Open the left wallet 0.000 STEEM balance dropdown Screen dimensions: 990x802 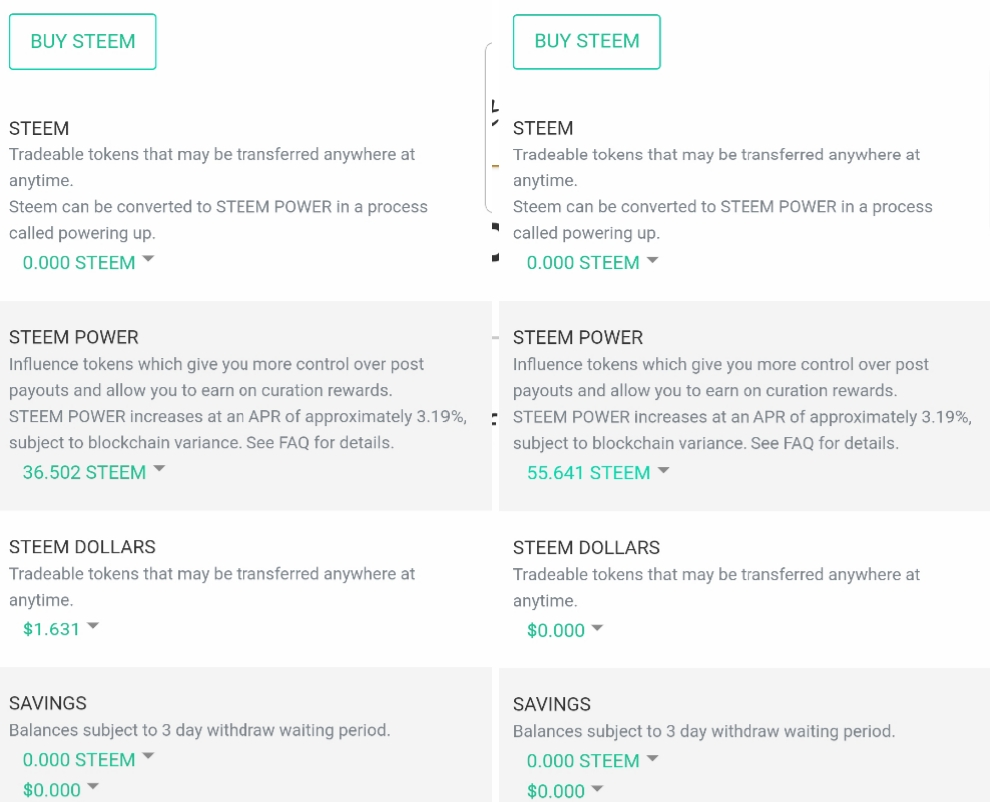pos(88,262)
